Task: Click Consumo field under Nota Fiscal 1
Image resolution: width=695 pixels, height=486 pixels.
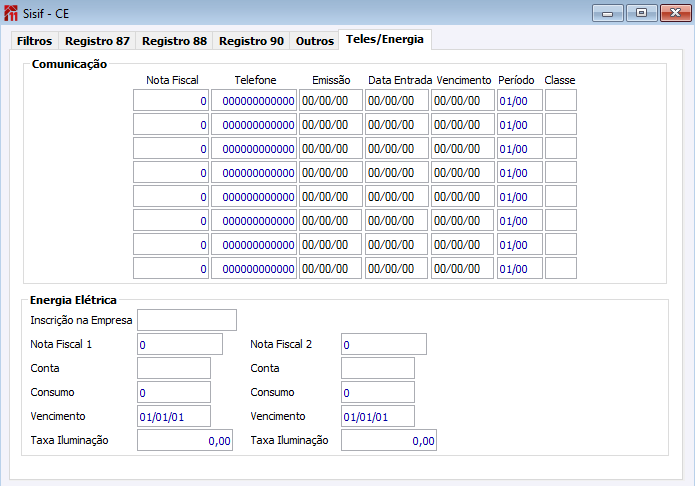Action: coord(174,392)
